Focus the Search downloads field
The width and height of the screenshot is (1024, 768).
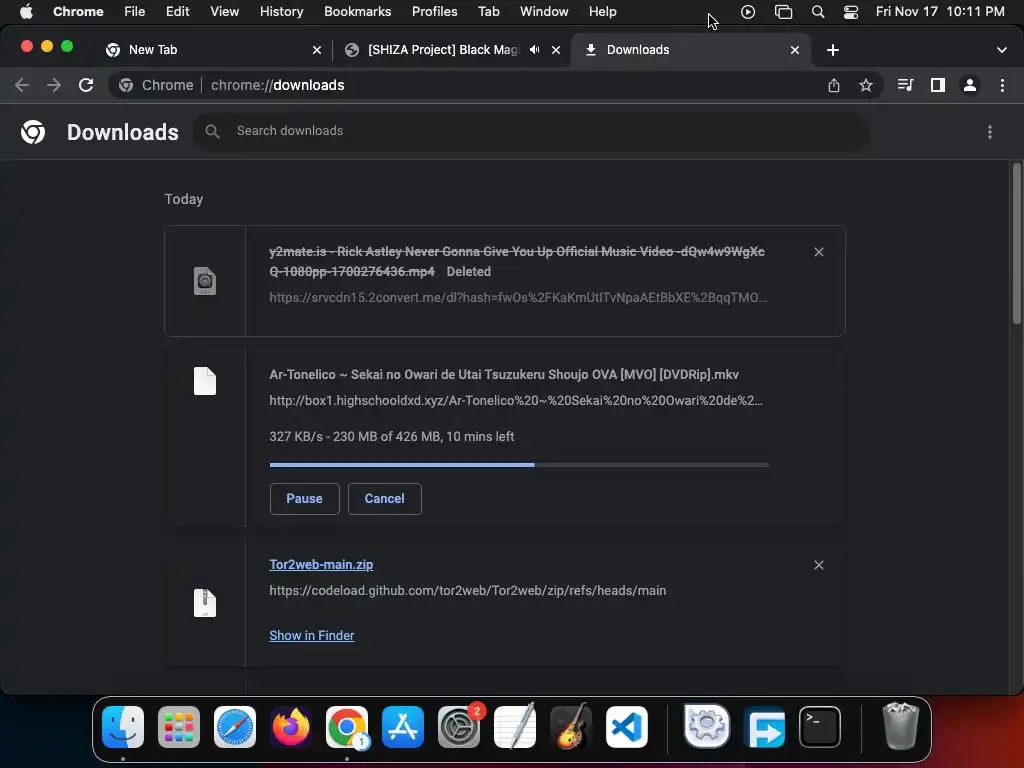[x=531, y=131]
